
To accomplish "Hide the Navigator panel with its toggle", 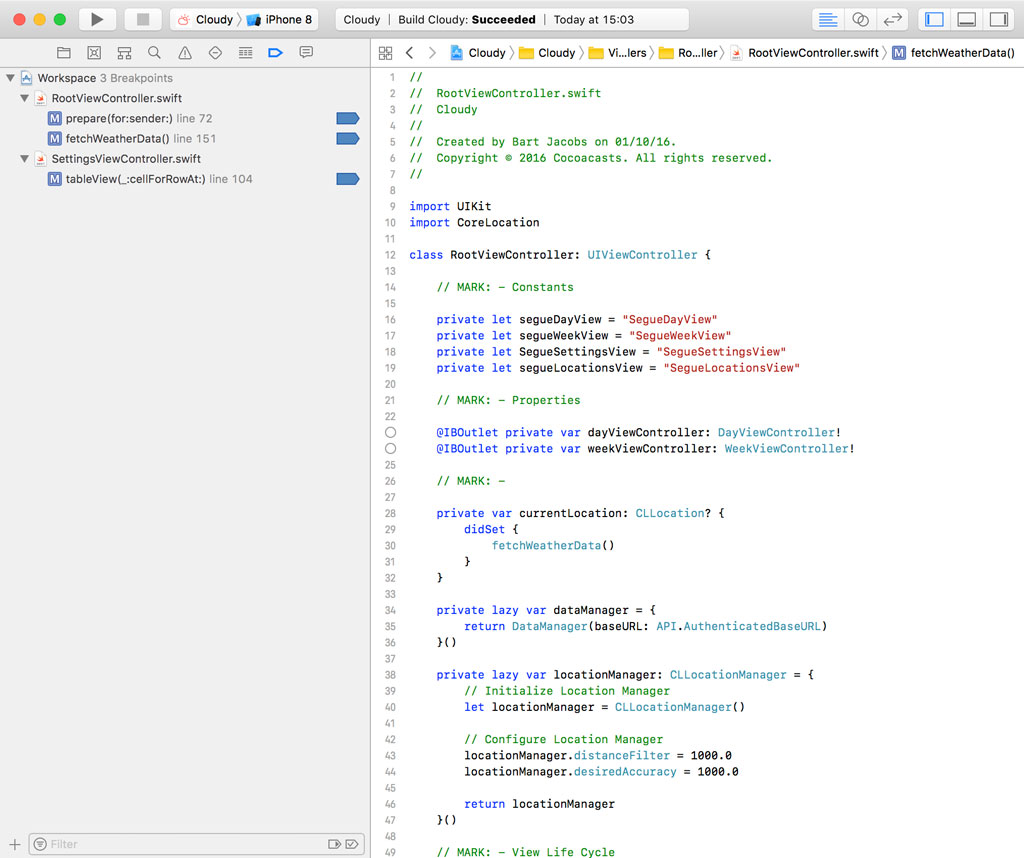I will [x=933, y=18].
